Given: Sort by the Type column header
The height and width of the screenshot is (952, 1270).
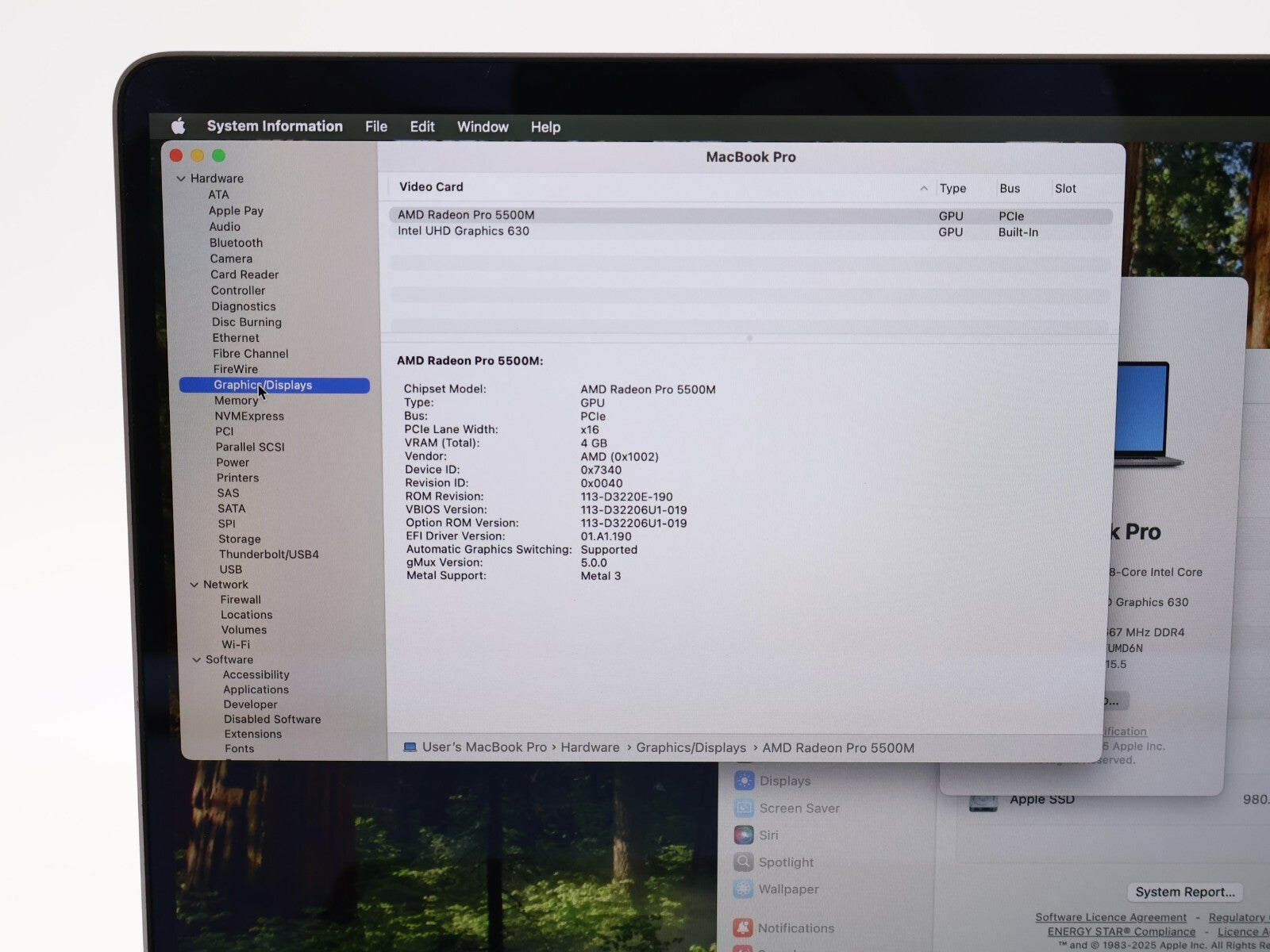Looking at the screenshot, I should (952, 189).
